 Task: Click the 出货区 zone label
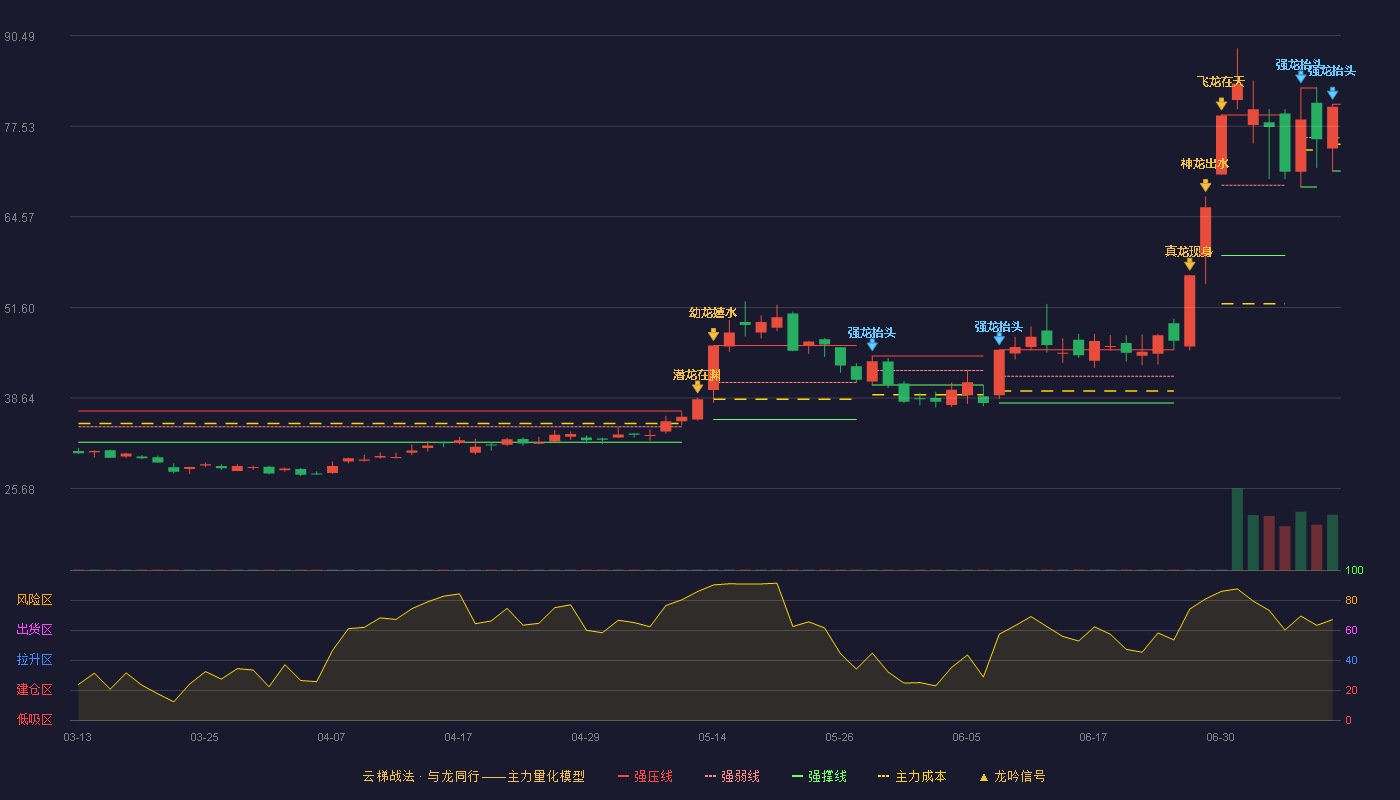tap(35, 630)
